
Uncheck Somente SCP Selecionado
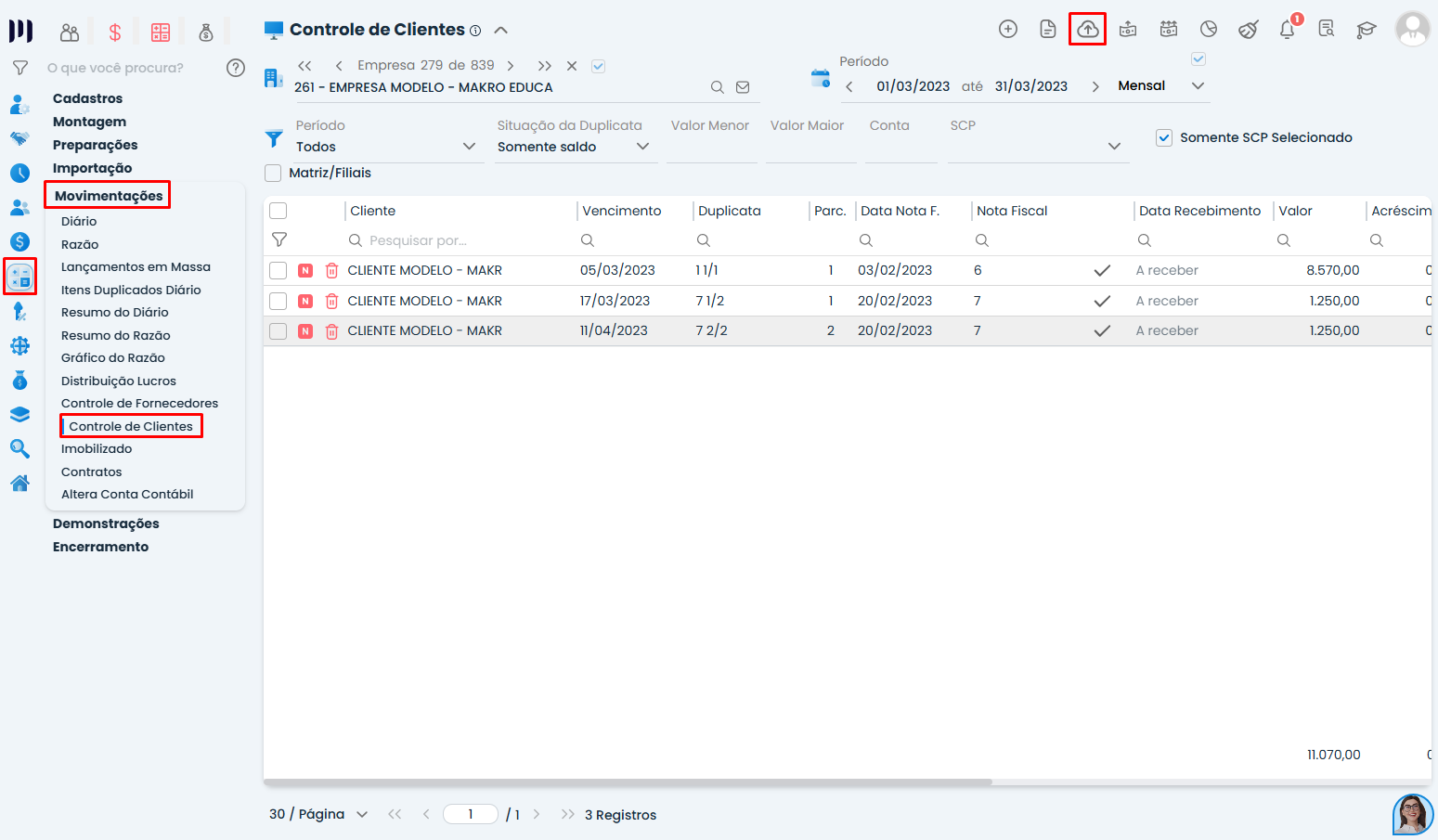click(x=1164, y=138)
